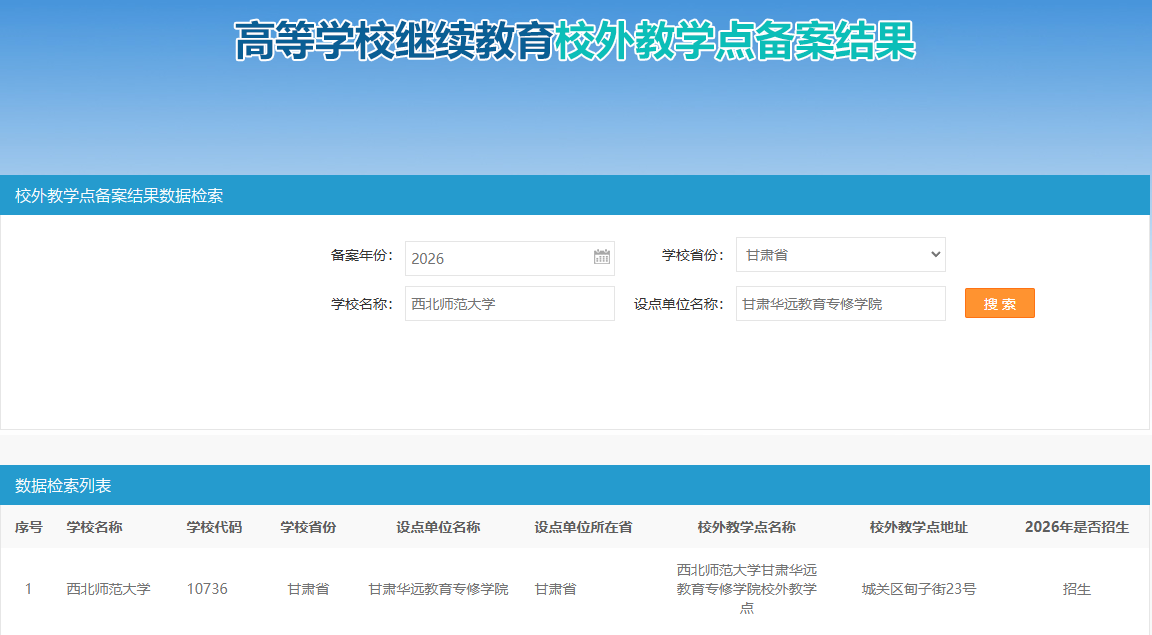Click 甘肃华远教育专修学院 in the results row
1152x635 pixels.
tap(438, 589)
